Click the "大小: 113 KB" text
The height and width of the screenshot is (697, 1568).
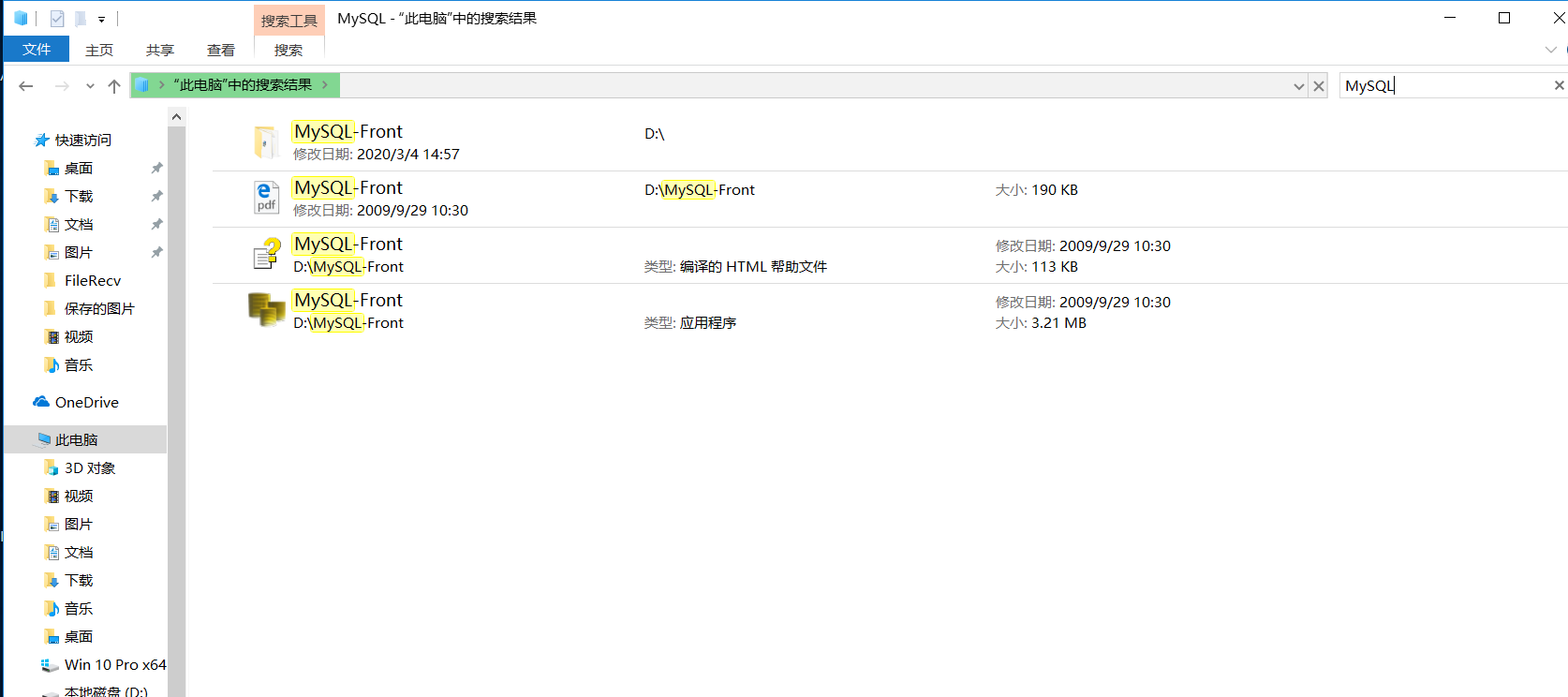click(x=1037, y=266)
